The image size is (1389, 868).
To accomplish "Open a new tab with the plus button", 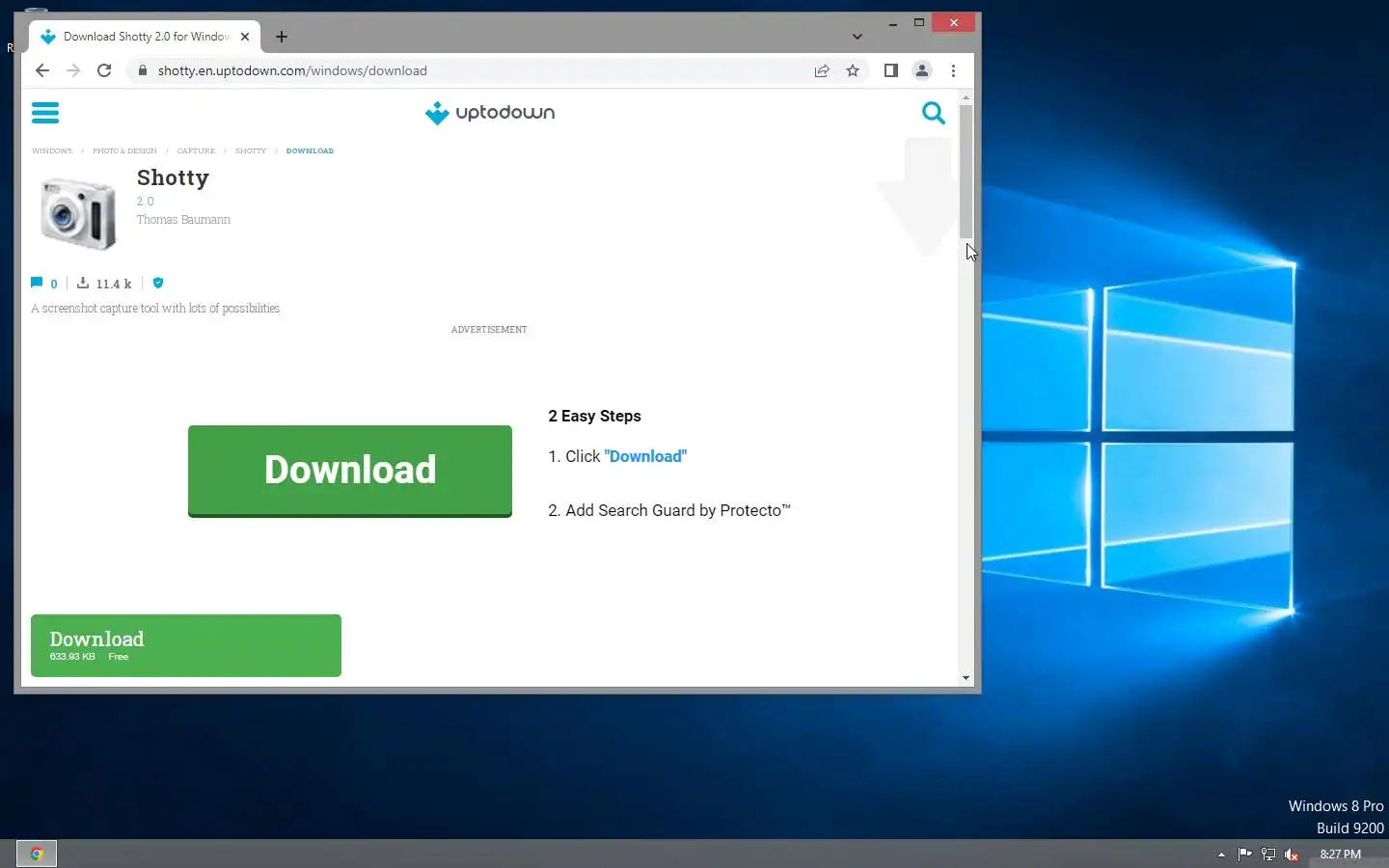I will click(x=282, y=37).
